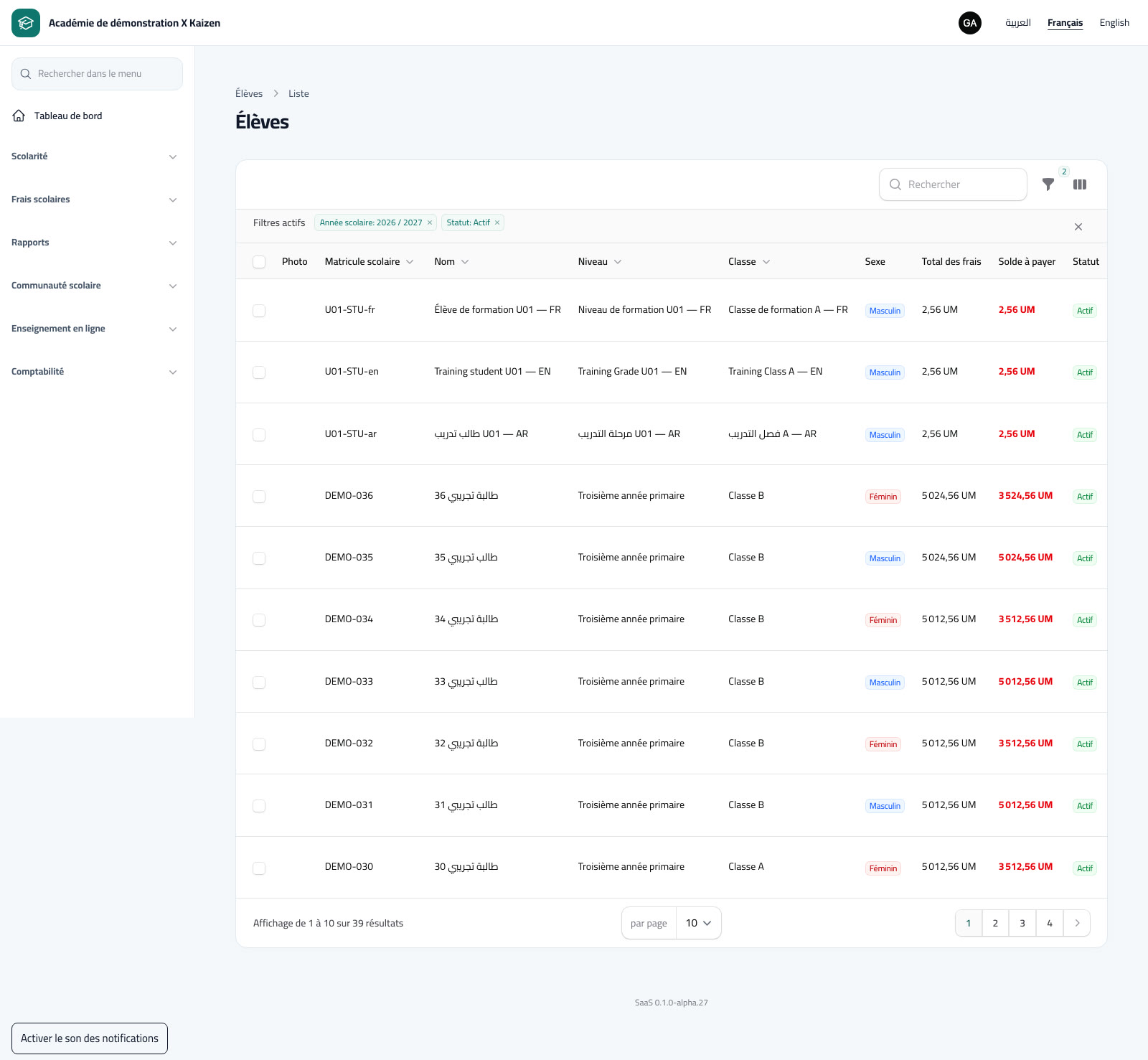Switch language to English
This screenshot has height=1060, width=1148.
(1114, 23)
